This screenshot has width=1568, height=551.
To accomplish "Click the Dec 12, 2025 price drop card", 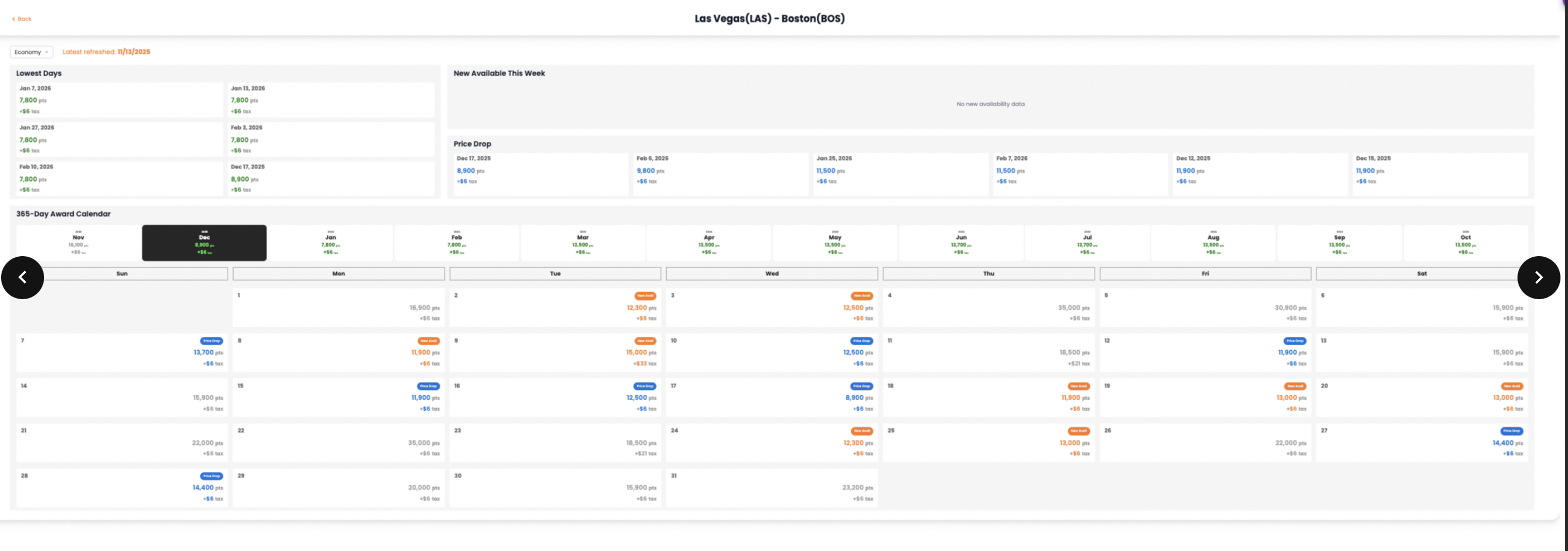I will click(1260, 174).
